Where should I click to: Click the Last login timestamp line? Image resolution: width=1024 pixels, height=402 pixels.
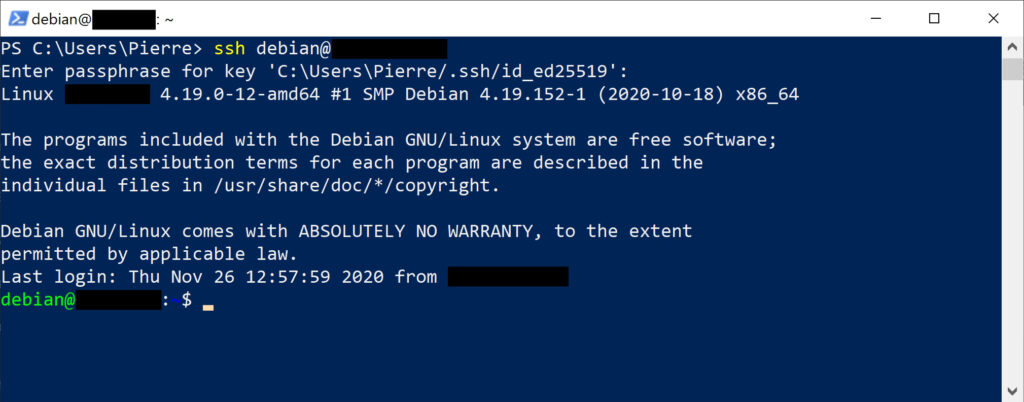pyautogui.click(x=284, y=277)
